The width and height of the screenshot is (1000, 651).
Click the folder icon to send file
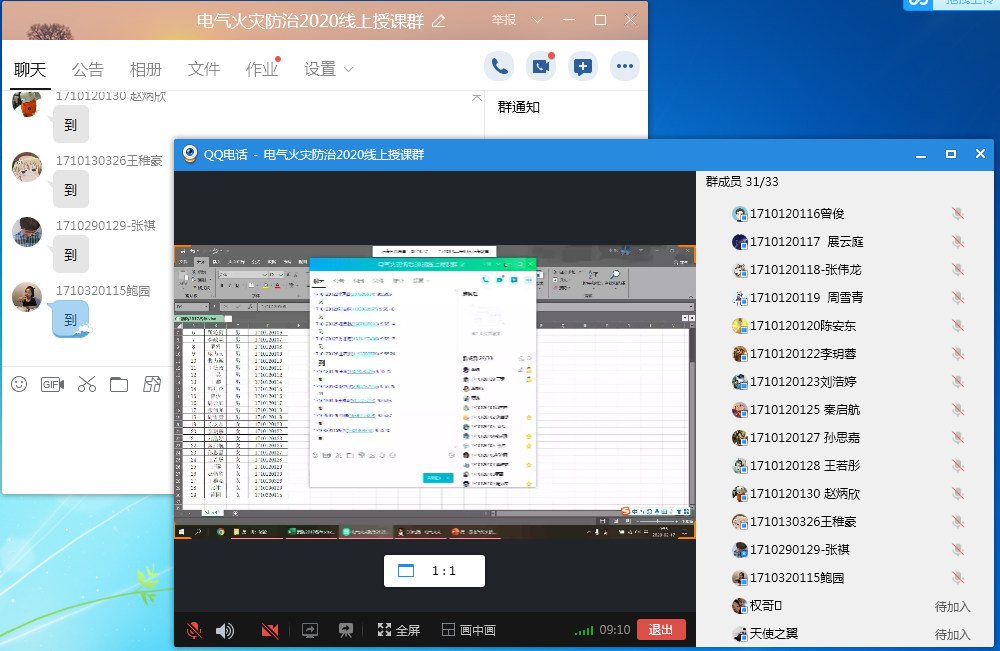(x=119, y=384)
